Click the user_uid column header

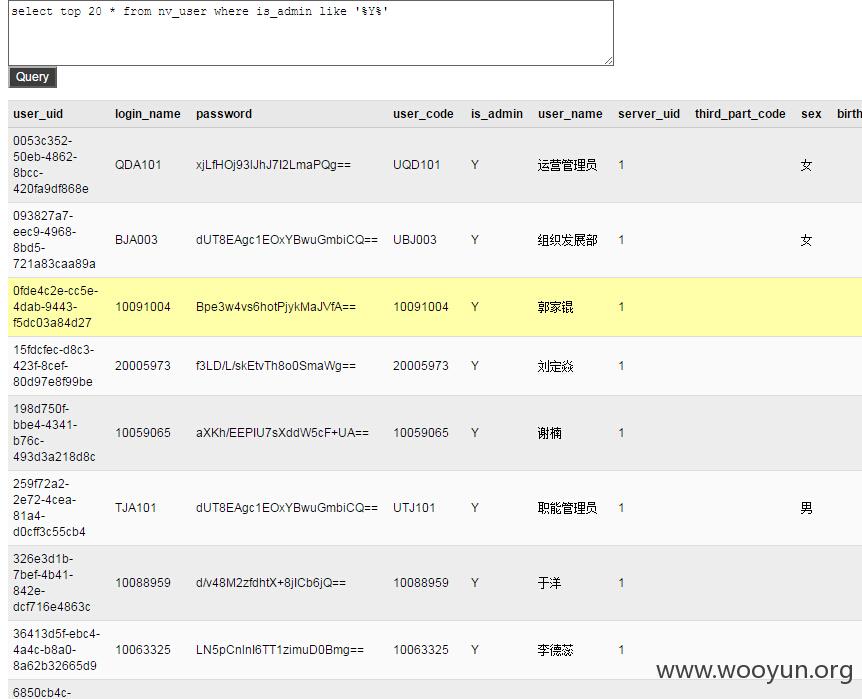click(38, 114)
